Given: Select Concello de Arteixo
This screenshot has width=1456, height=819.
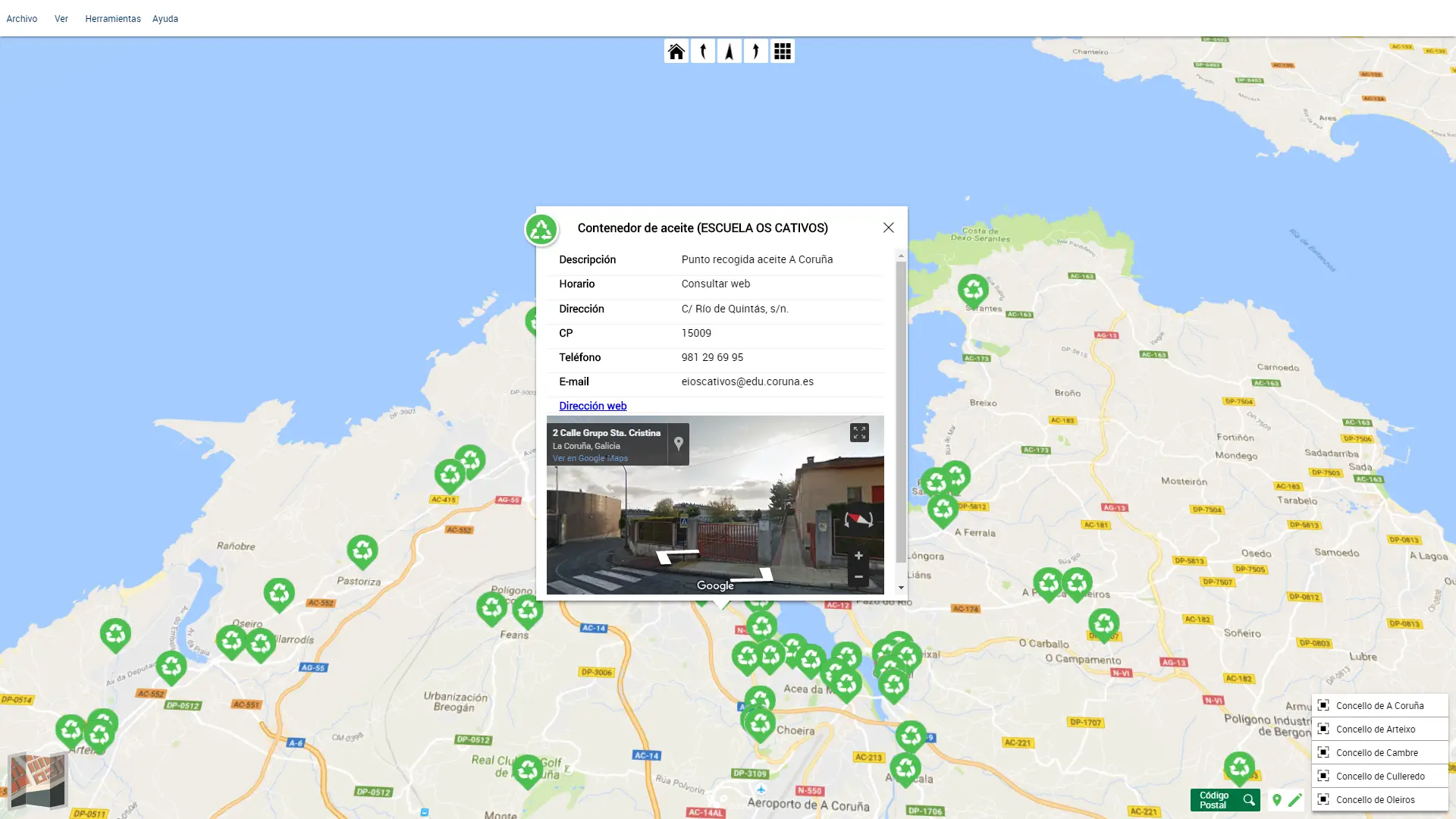Looking at the screenshot, I should coord(1379,729).
